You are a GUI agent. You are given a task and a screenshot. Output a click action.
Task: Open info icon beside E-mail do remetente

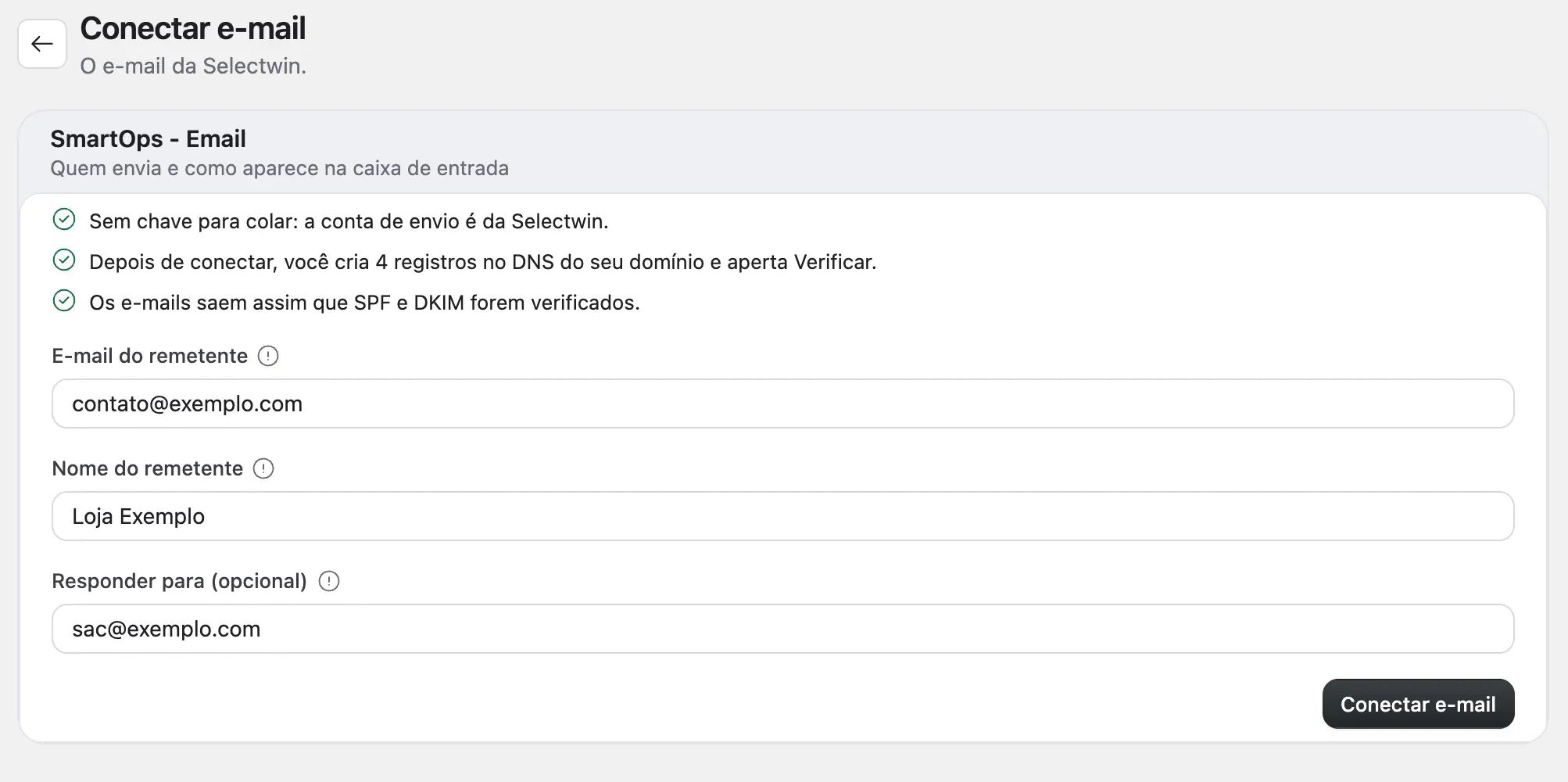(268, 356)
